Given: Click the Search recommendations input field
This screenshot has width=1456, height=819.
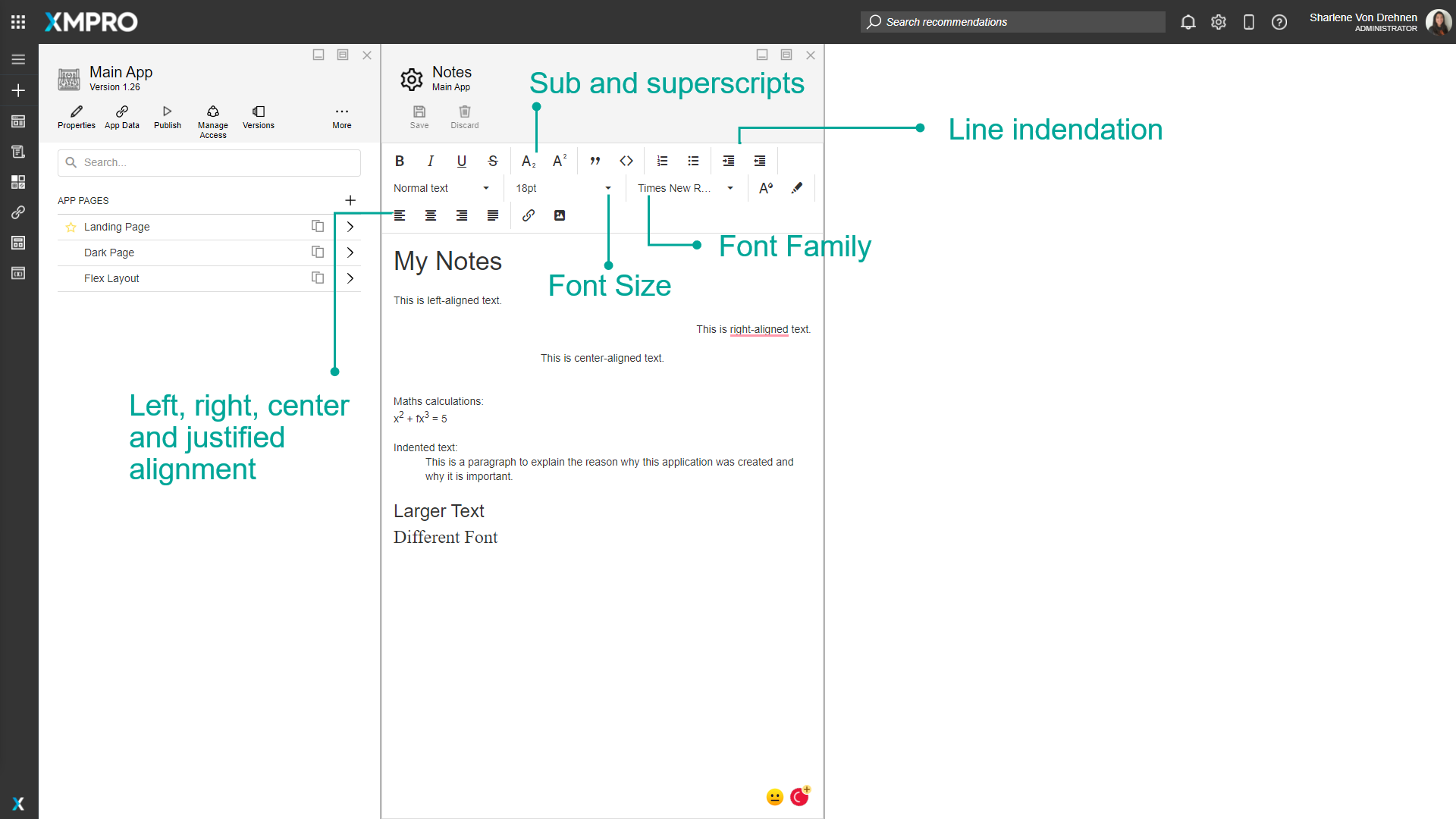Looking at the screenshot, I should (1012, 22).
